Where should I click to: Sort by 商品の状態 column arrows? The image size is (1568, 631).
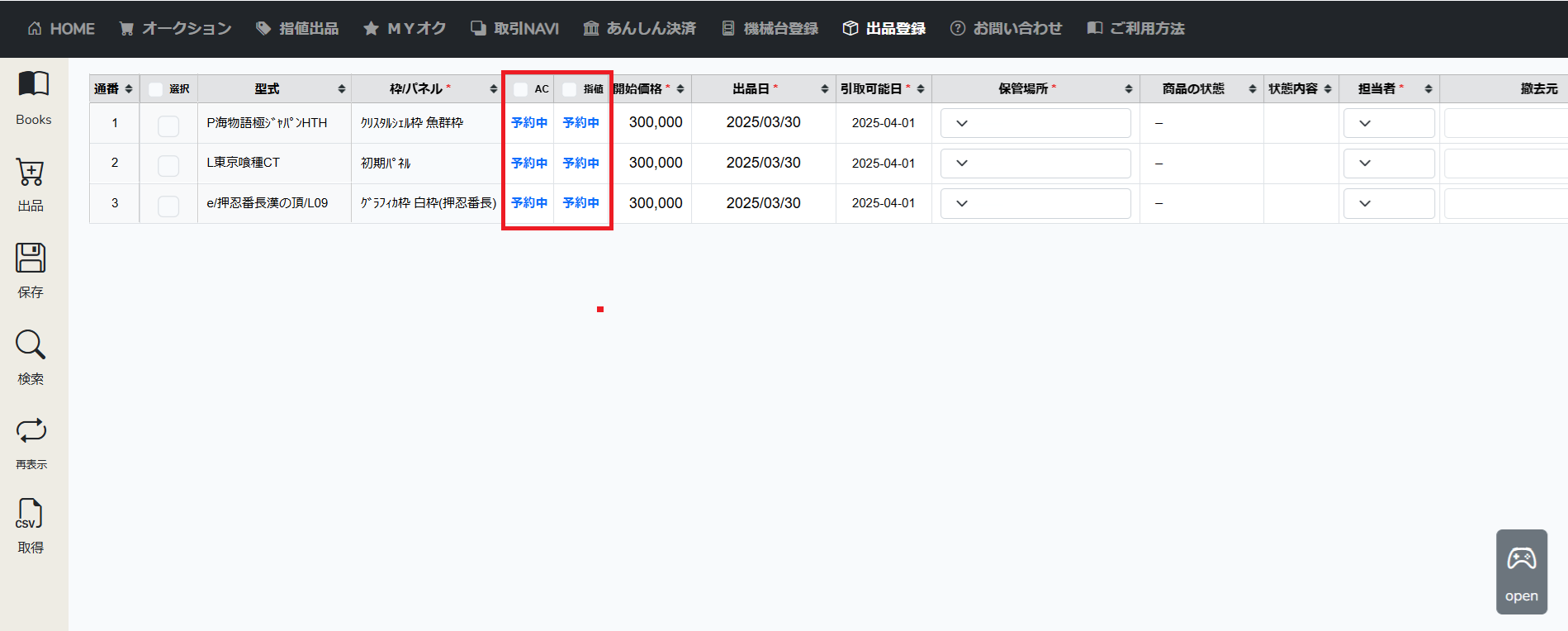(x=1253, y=89)
